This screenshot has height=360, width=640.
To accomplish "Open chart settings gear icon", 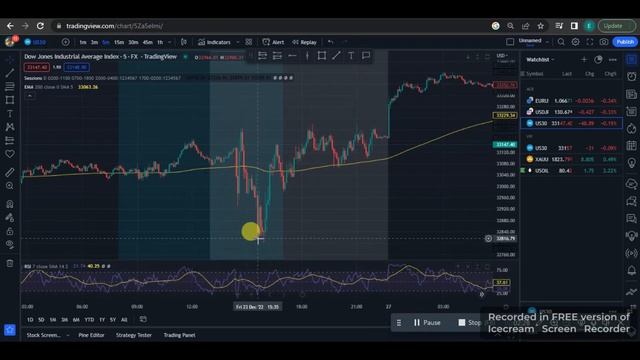I will click(576, 42).
